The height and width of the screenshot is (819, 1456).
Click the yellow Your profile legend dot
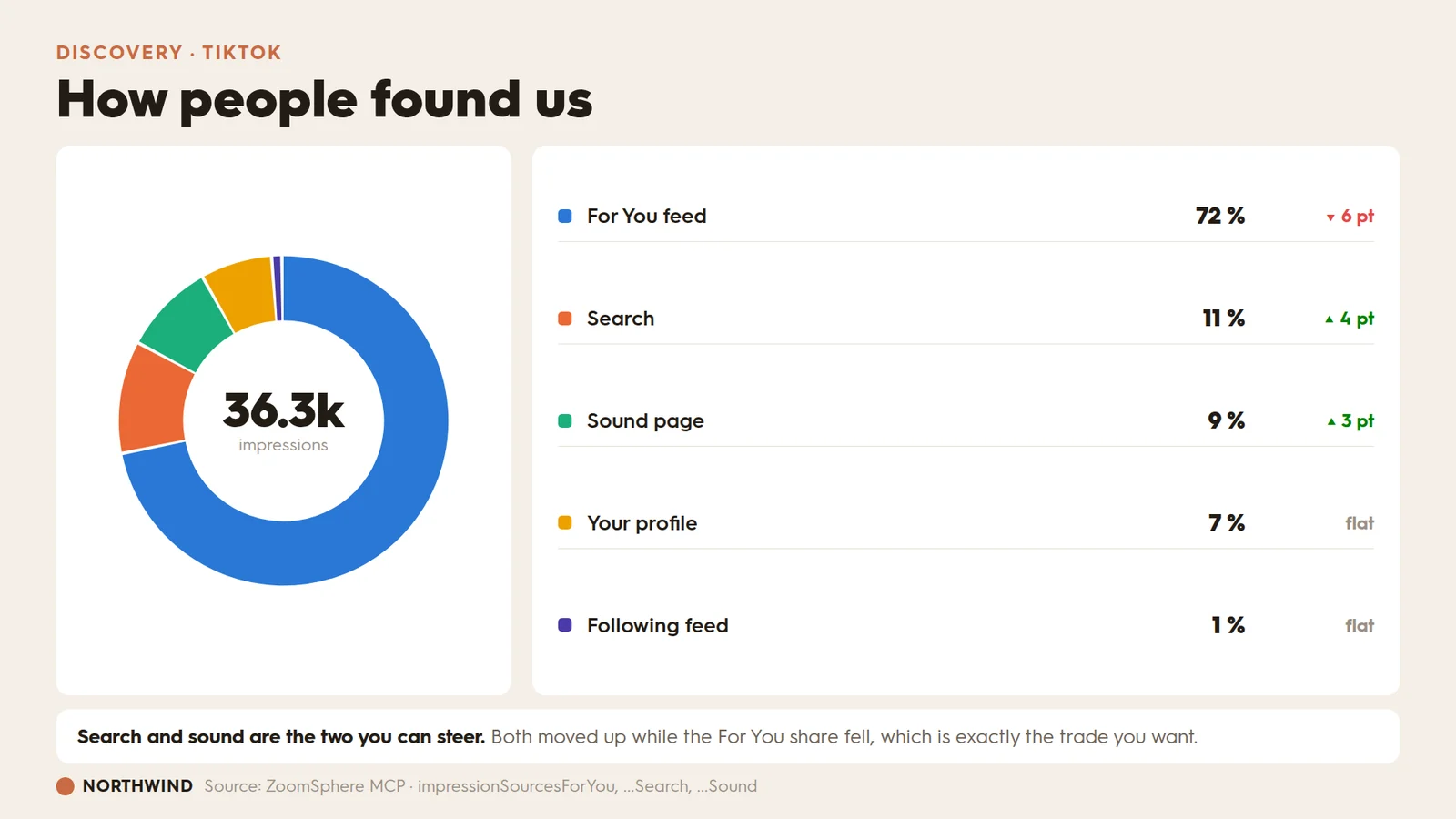click(x=565, y=522)
